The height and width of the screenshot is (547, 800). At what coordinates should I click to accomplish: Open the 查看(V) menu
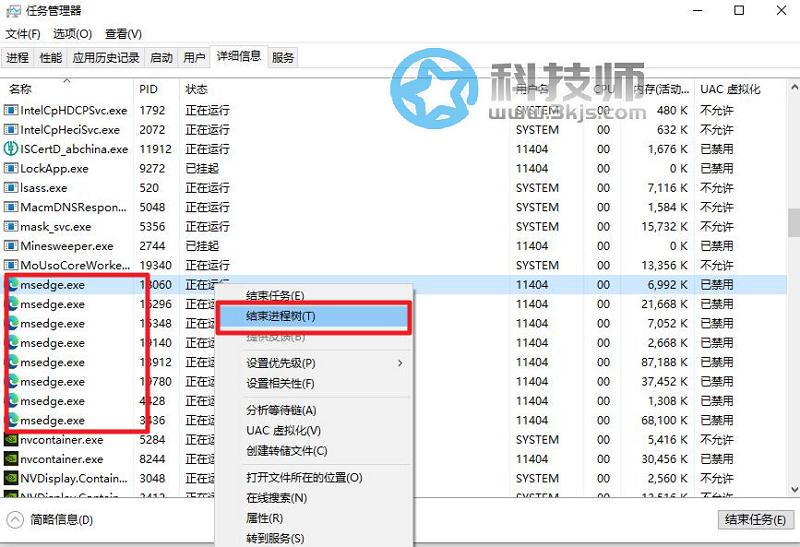(x=123, y=34)
